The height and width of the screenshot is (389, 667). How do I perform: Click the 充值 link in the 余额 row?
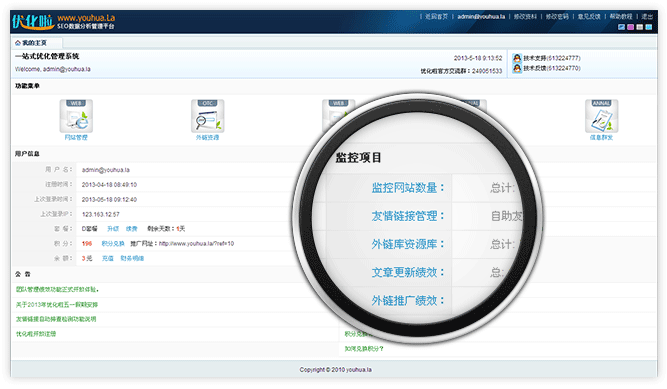108,258
